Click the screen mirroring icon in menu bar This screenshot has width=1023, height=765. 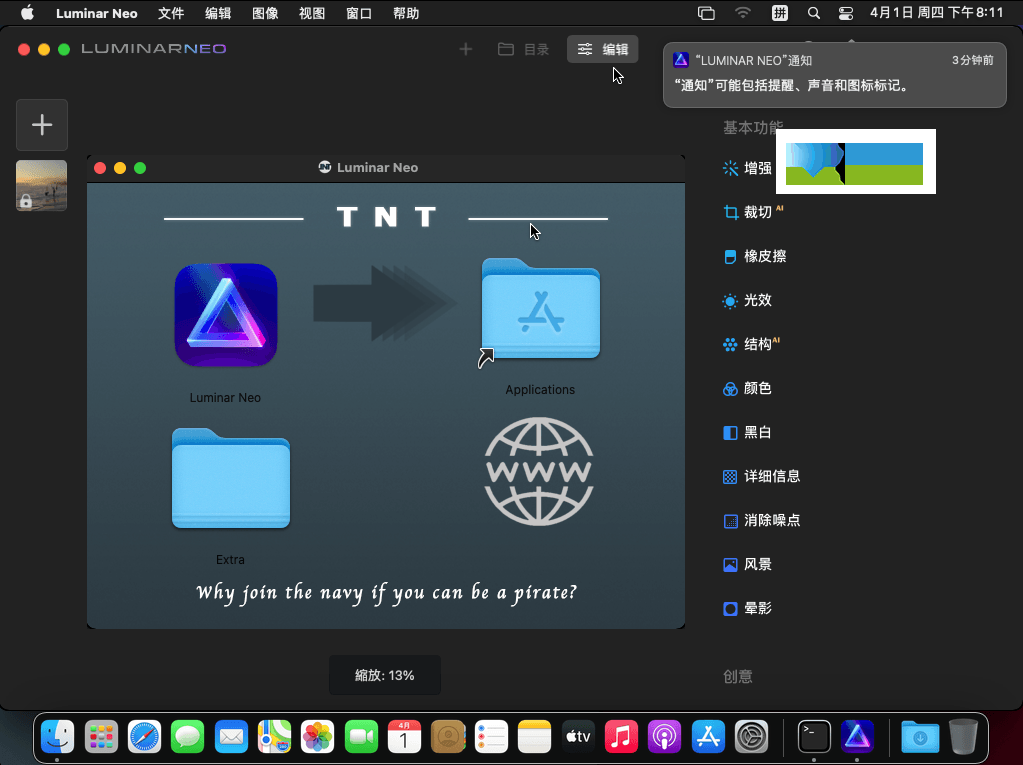pos(706,13)
